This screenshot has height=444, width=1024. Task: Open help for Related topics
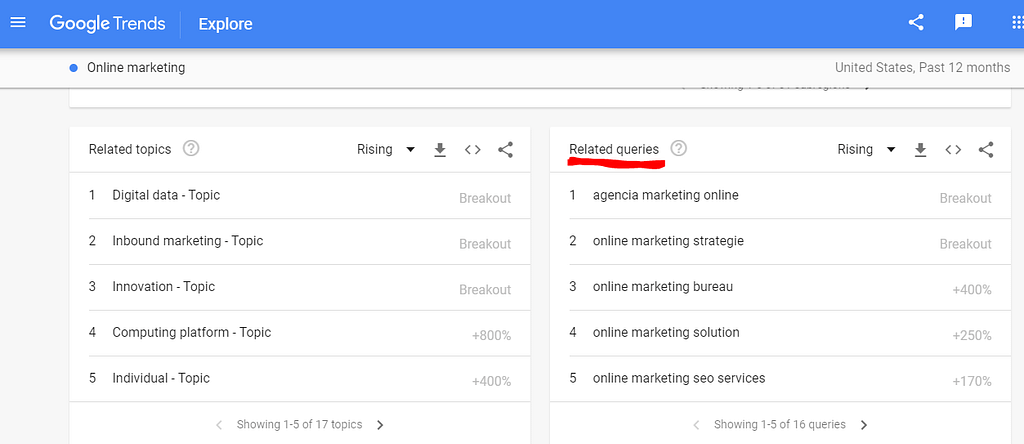[191, 149]
